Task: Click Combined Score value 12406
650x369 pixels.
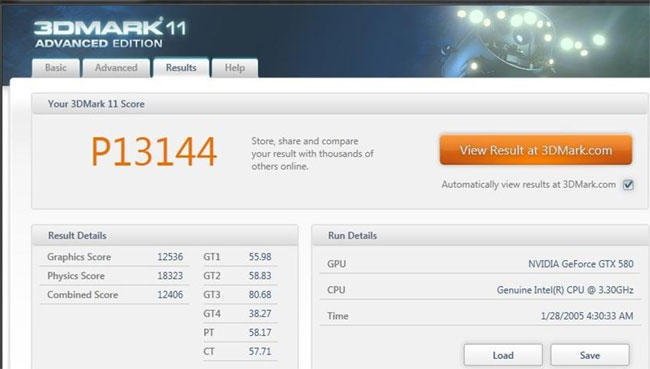Action: pyautogui.click(x=170, y=295)
